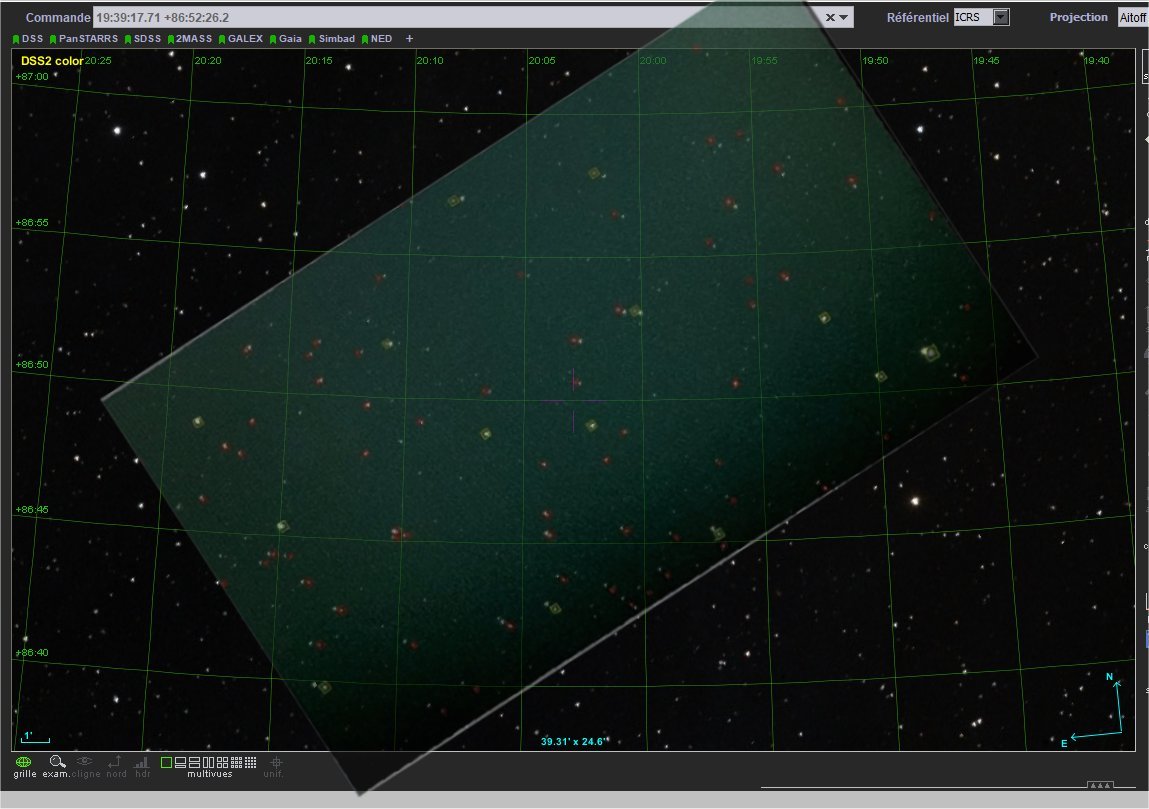The height and width of the screenshot is (809, 1149).
Task: Click the Référentiel label
Action: 917,17
